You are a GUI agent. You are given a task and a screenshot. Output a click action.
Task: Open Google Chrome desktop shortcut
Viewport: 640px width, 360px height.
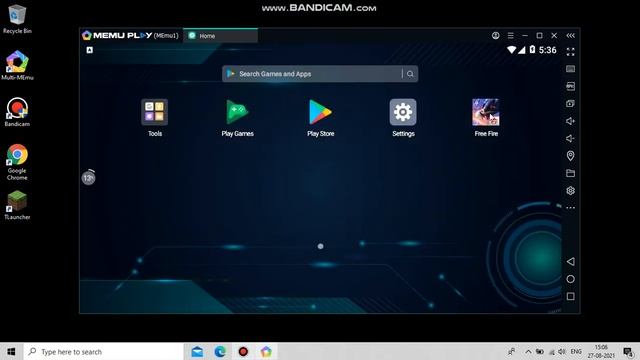(17, 162)
